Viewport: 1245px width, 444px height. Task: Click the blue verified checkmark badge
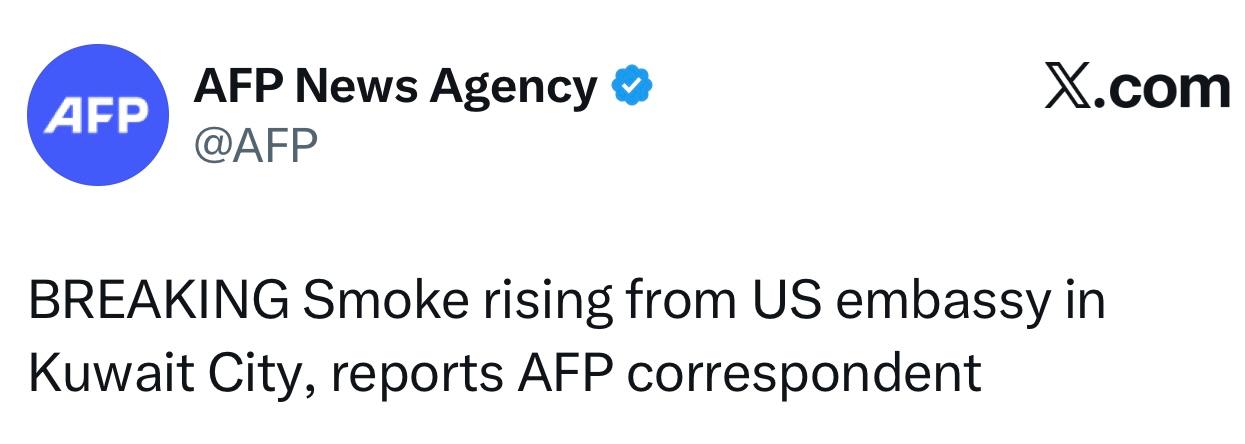[x=631, y=87]
